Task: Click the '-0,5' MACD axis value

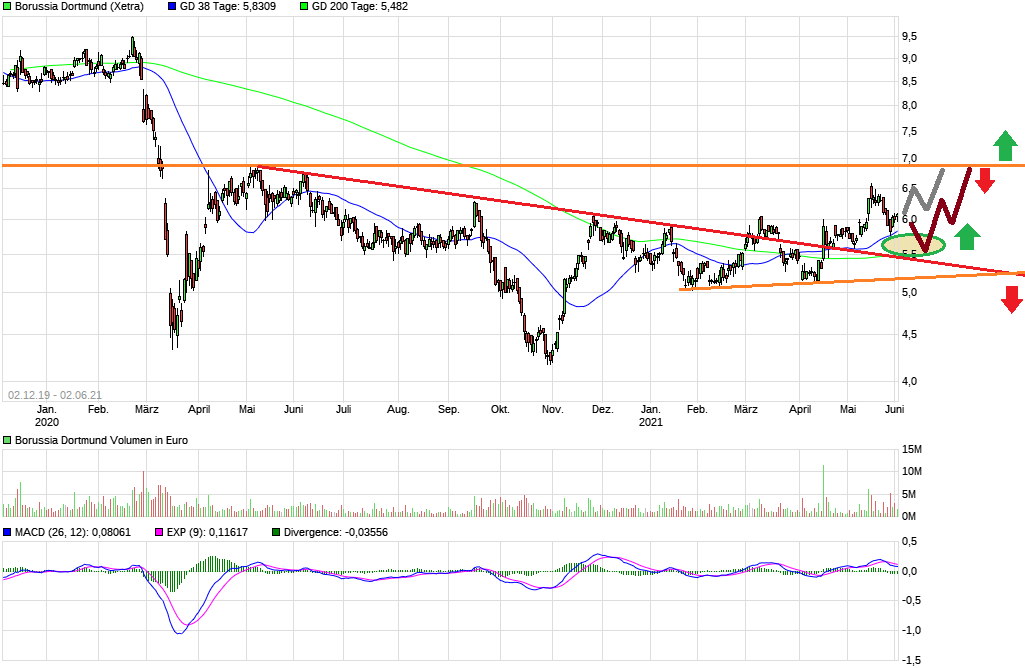Action: tap(911, 601)
